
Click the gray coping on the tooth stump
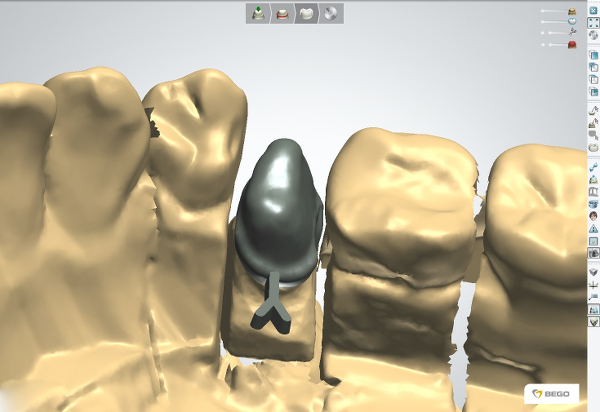coord(278,205)
